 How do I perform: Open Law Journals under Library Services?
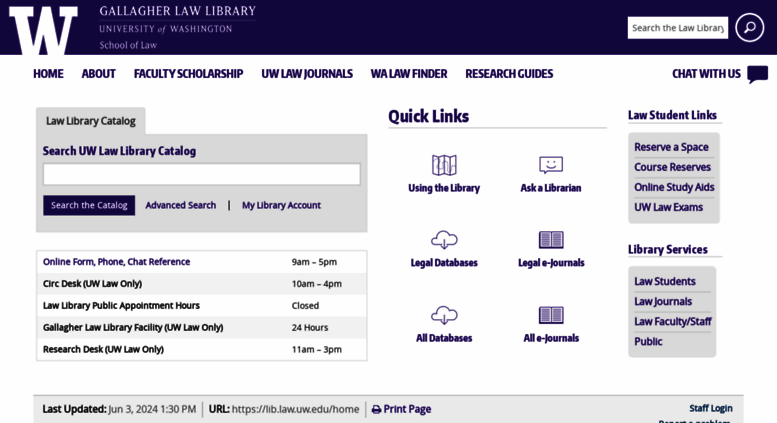point(663,302)
